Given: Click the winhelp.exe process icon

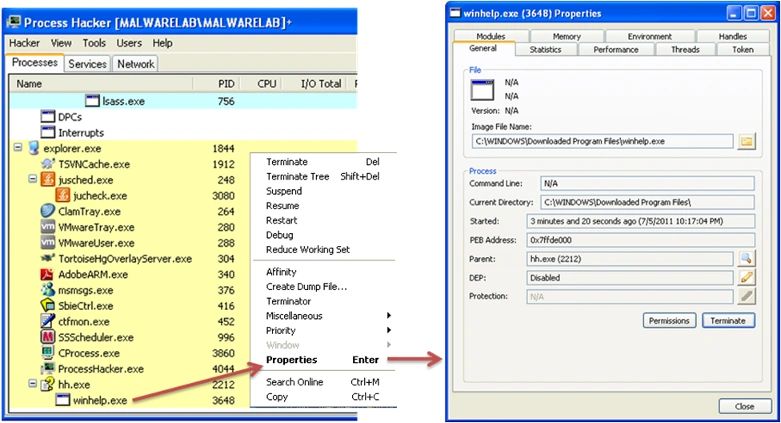Looking at the screenshot, I should (63, 400).
